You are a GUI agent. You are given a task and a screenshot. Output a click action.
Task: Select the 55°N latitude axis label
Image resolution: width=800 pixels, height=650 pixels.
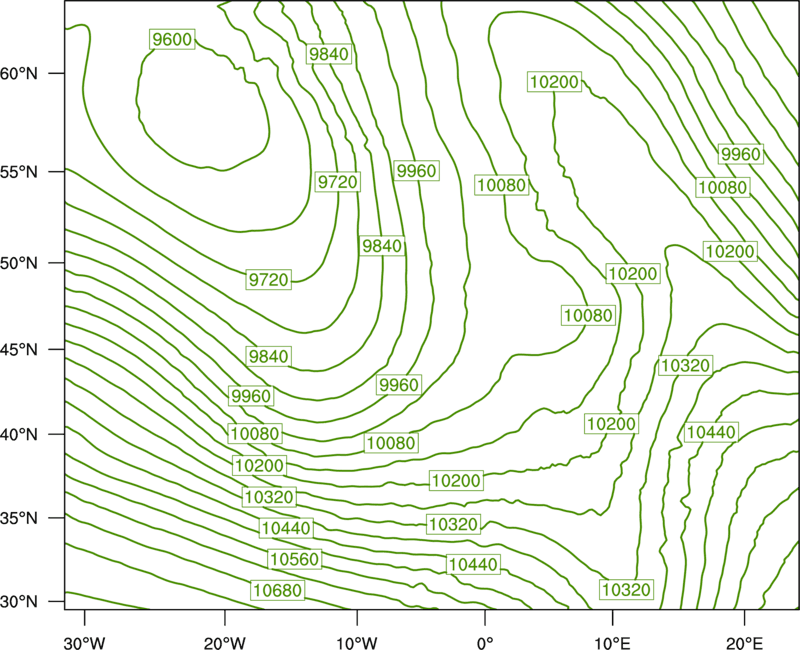pos(19,172)
